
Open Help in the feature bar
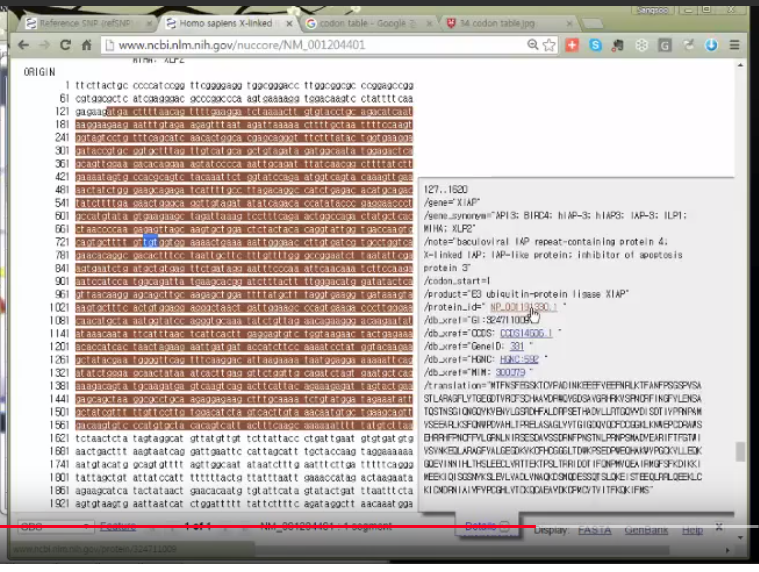point(692,530)
